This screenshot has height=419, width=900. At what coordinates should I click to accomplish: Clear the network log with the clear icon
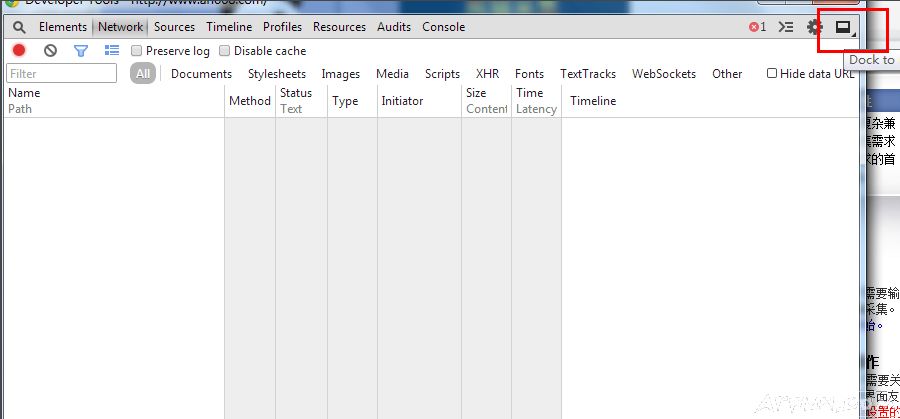(x=50, y=50)
